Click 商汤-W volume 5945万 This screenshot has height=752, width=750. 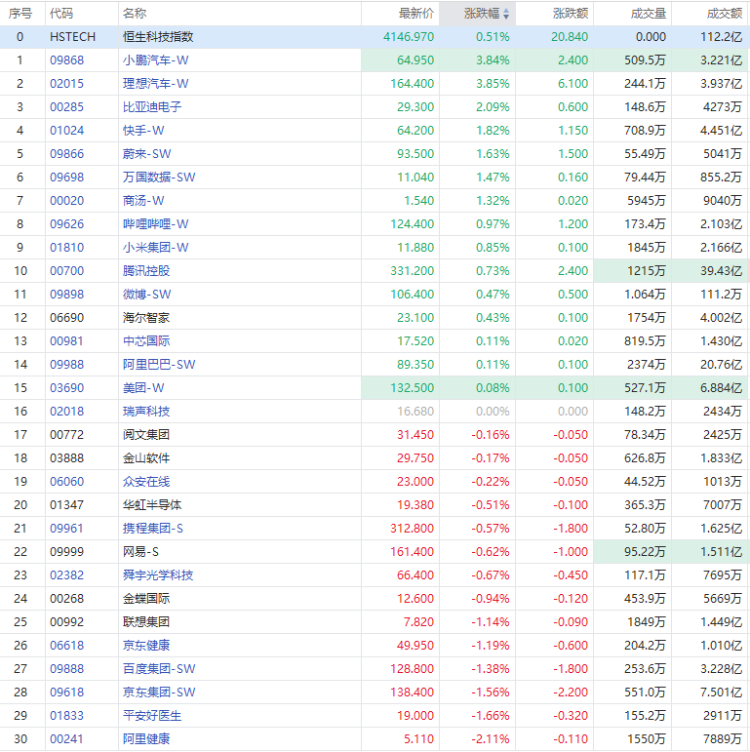pos(646,201)
